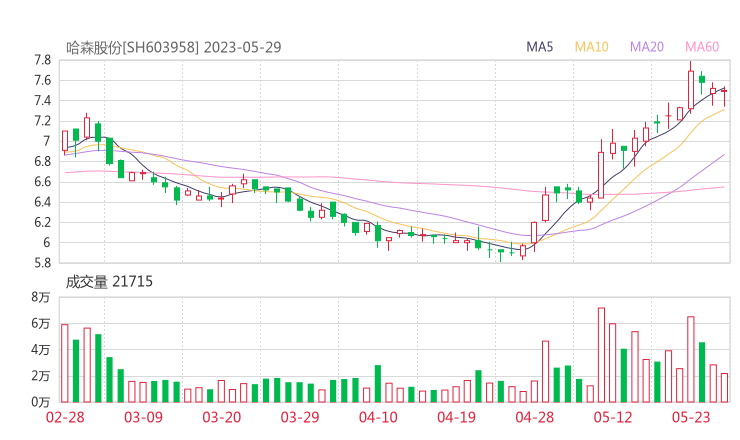
Task: Click the 8万 volume axis label
Action: [41, 297]
